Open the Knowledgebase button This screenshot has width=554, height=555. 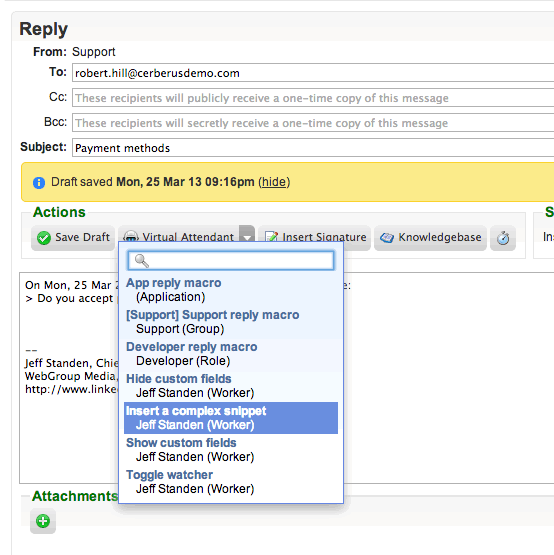click(x=430, y=238)
